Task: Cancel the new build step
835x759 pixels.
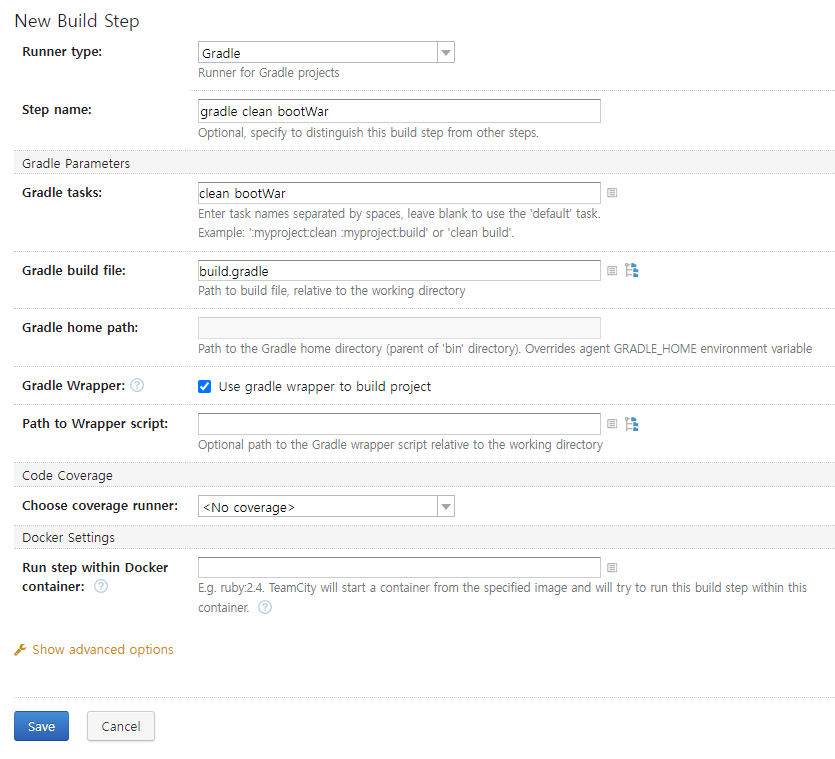Action: click(121, 726)
